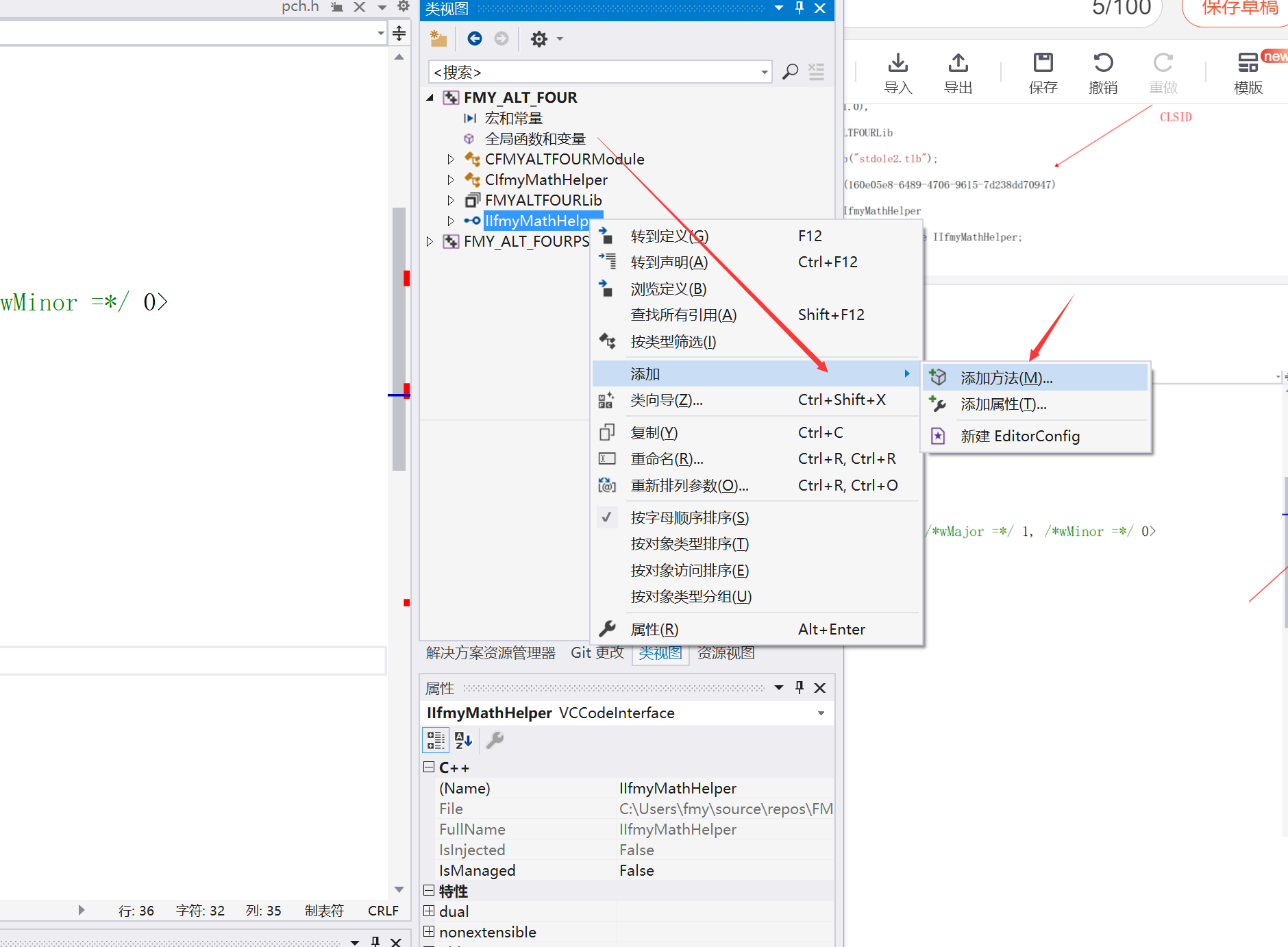Image resolution: width=1288 pixels, height=947 pixels.
Task: Click the search magnifier icon in Class View
Action: (790, 72)
